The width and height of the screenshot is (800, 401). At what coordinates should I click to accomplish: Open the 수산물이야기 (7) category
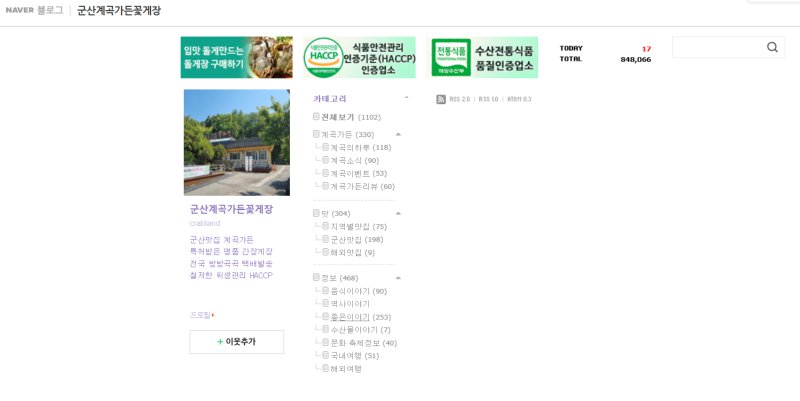tap(360, 330)
